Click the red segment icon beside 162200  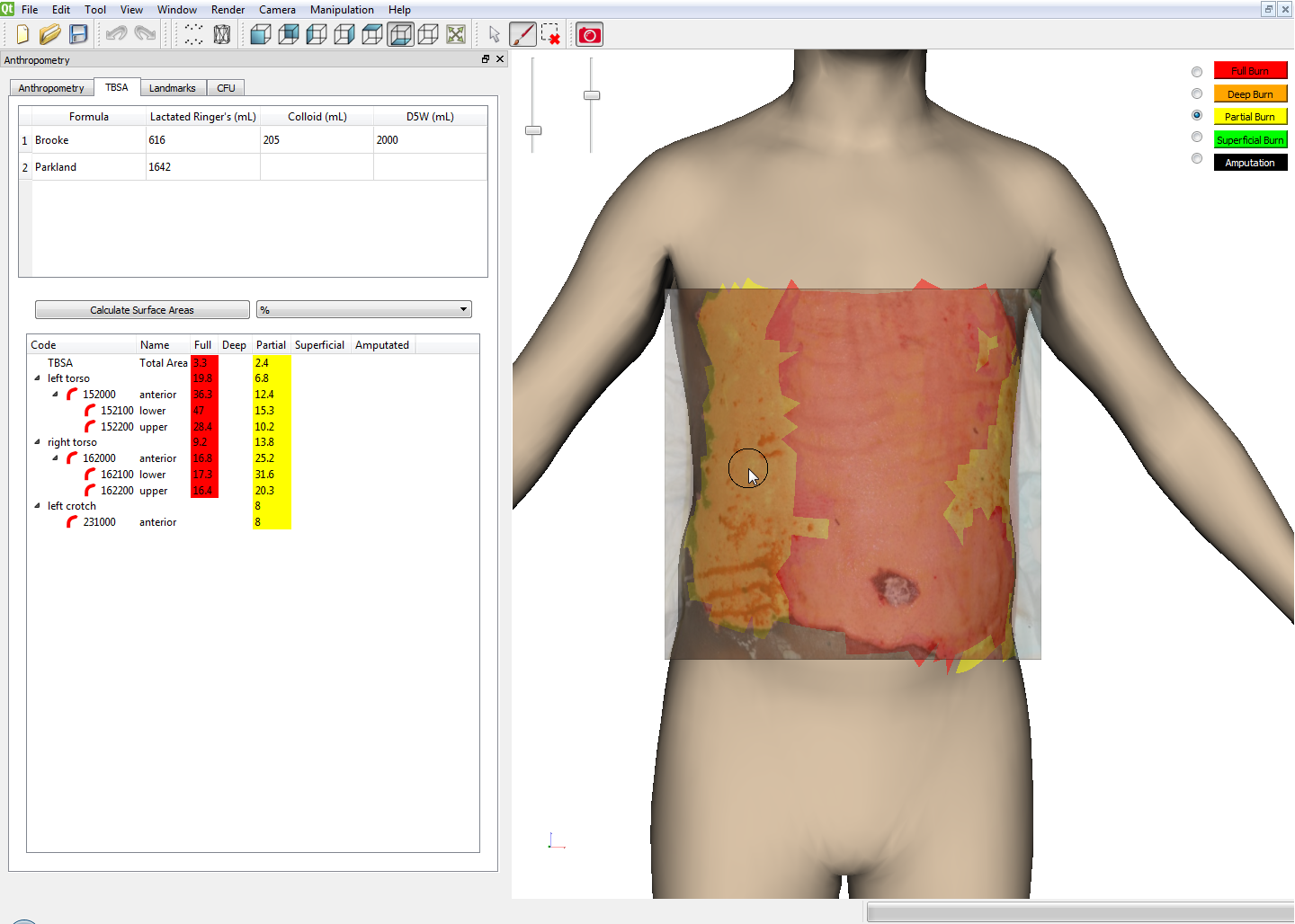90,491
